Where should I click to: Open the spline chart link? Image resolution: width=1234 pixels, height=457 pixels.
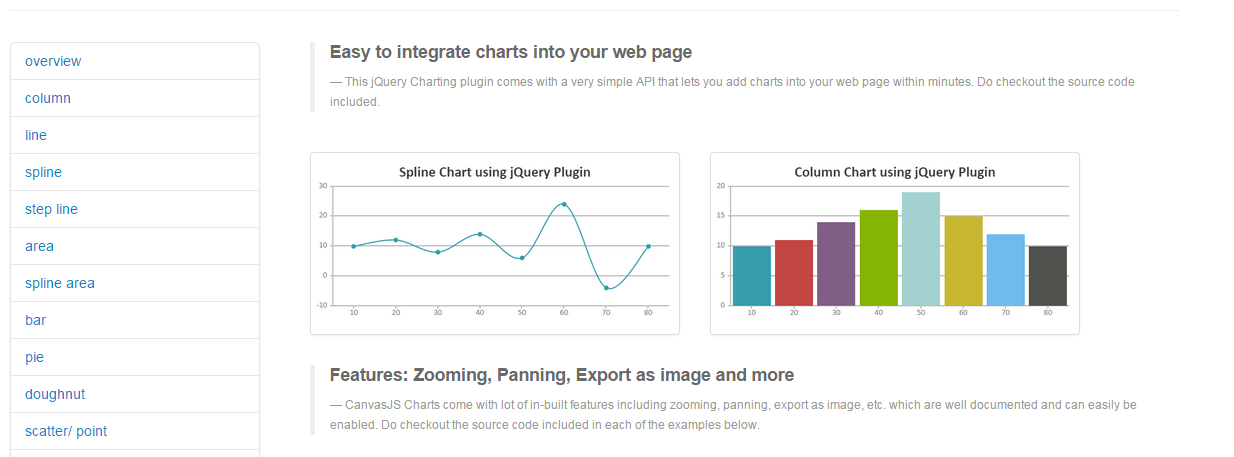pyautogui.click(x=43, y=172)
